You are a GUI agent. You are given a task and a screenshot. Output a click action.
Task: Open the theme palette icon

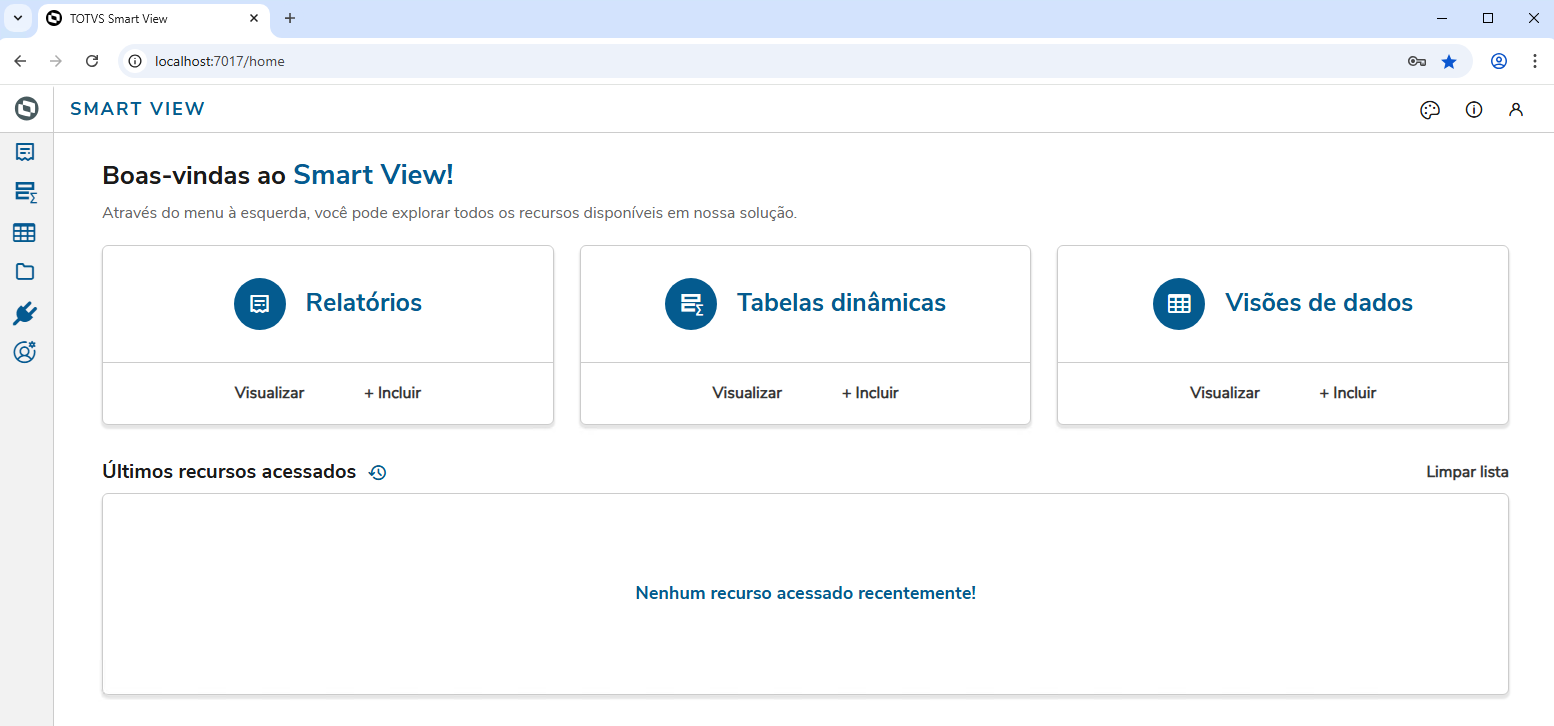[x=1430, y=110]
